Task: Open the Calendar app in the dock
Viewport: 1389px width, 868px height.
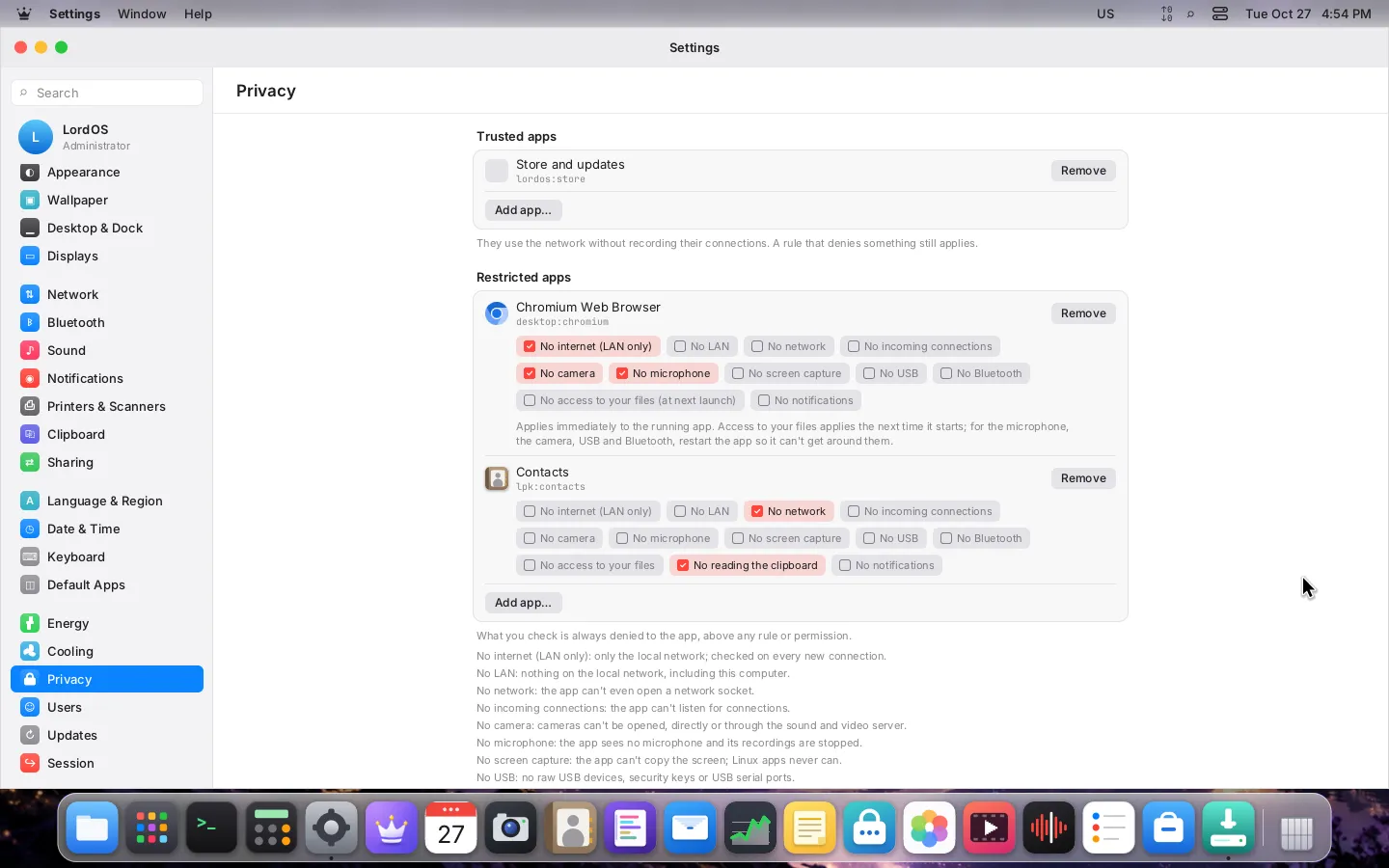Action: tap(450, 827)
